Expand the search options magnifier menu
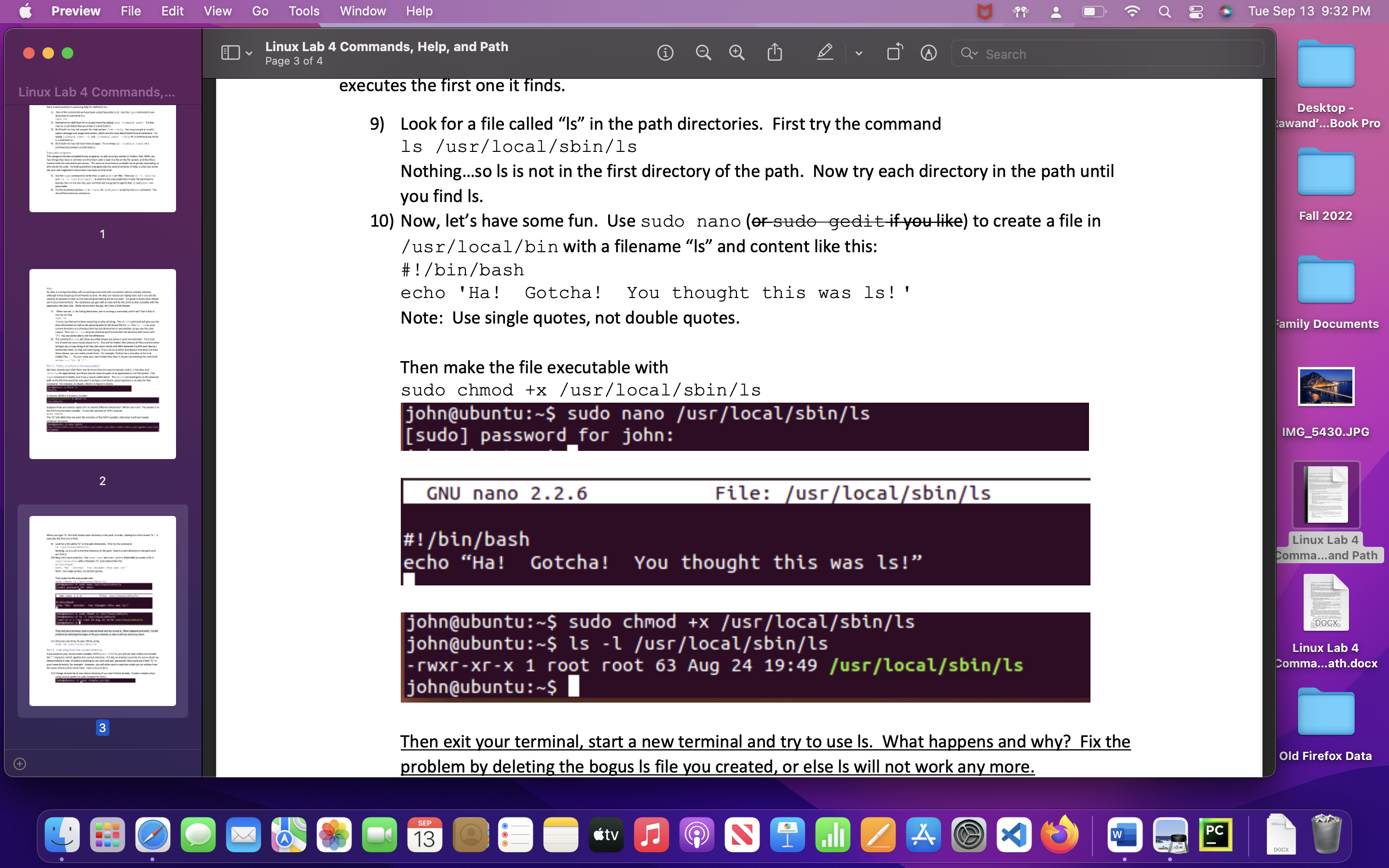This screenshot has width=1389, height=868. (x=969, y=54)
